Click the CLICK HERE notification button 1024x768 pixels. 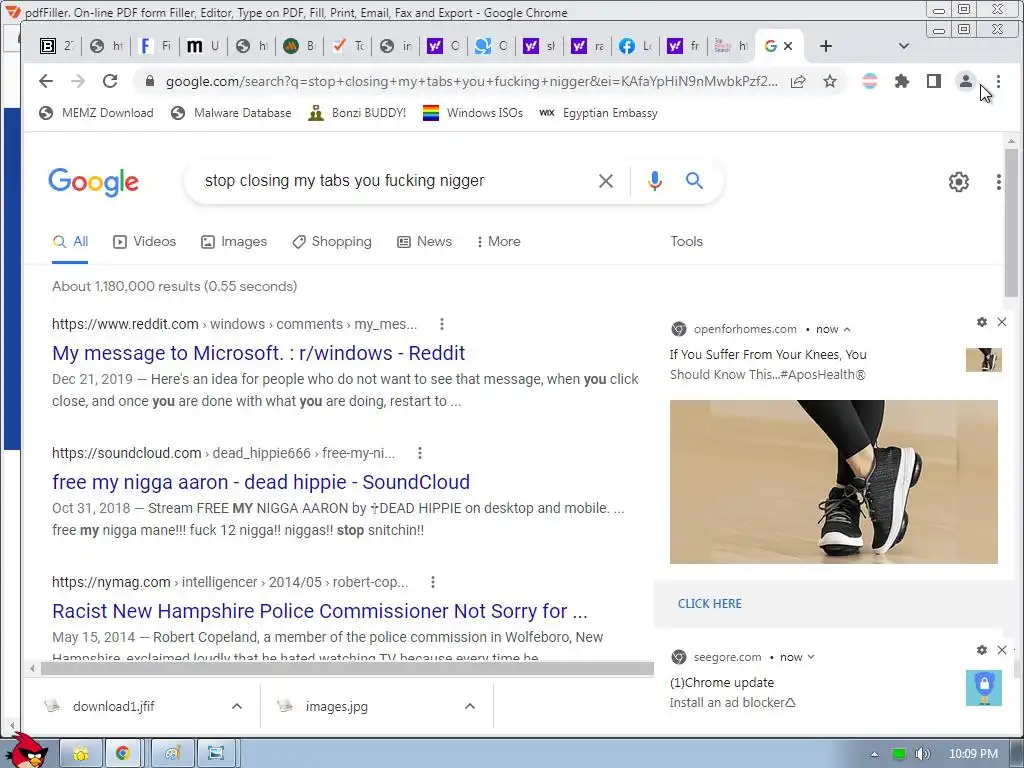coord(710,604)
